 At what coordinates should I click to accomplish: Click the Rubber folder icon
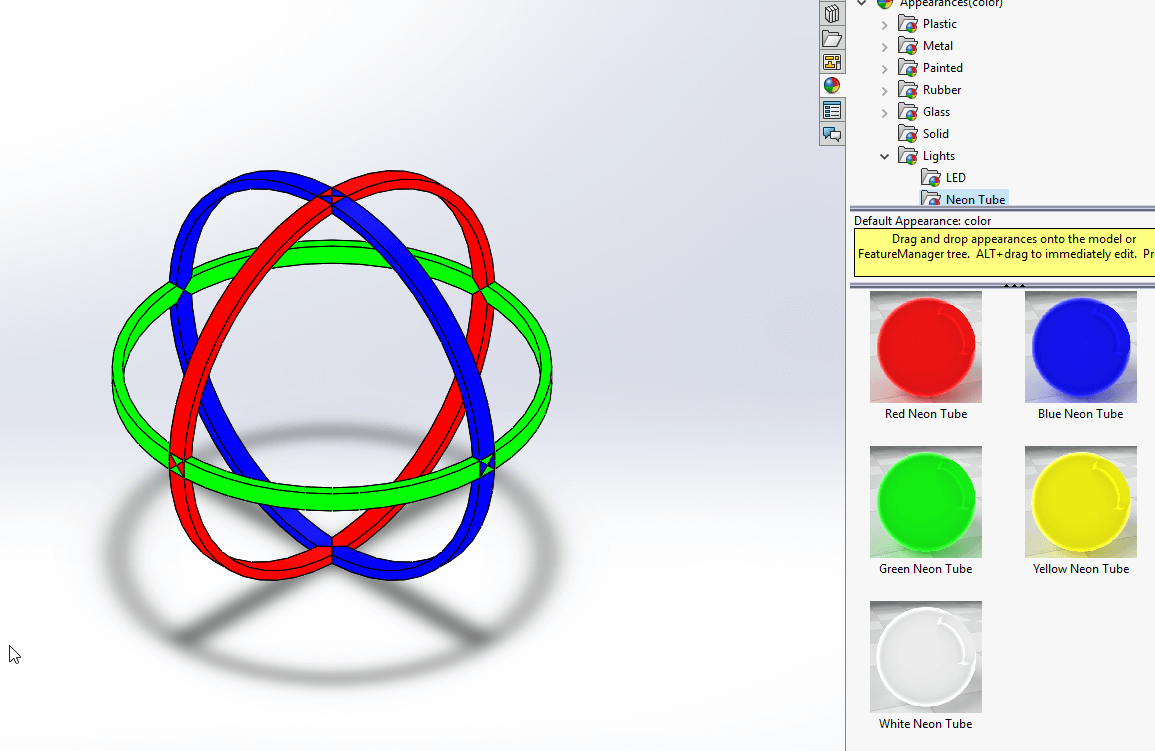click(908, 90)
